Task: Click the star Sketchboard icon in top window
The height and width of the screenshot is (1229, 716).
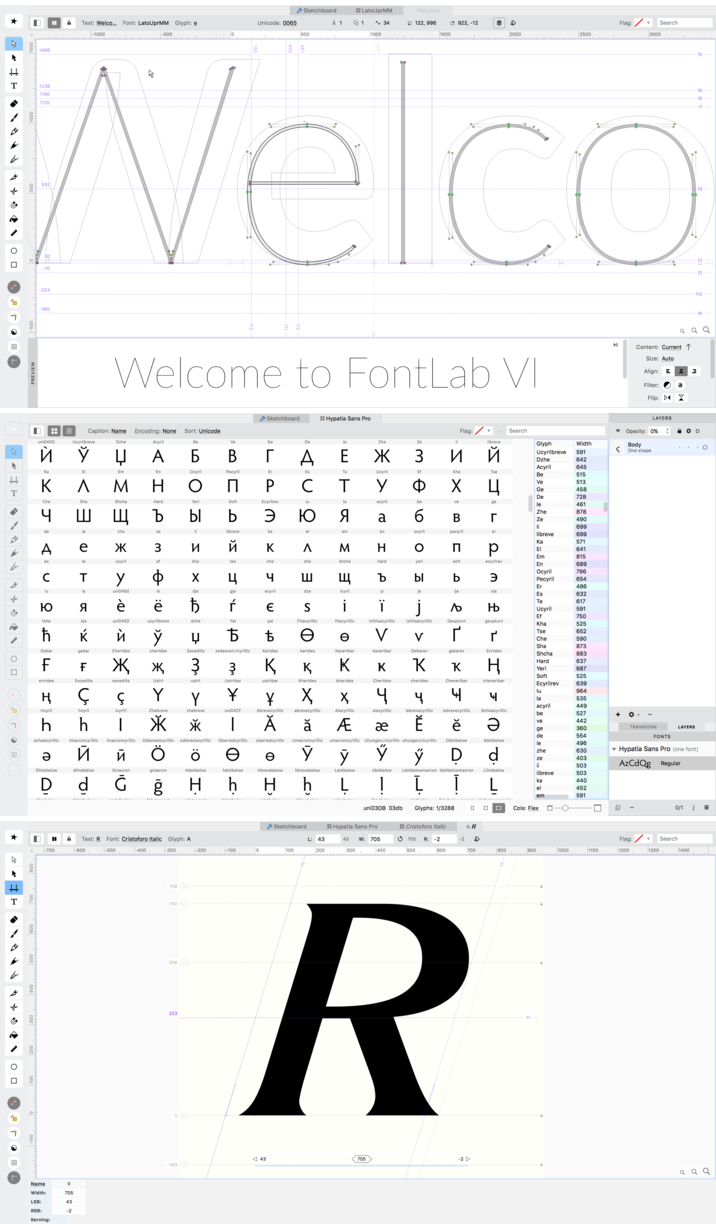Action: coord(14,20)
